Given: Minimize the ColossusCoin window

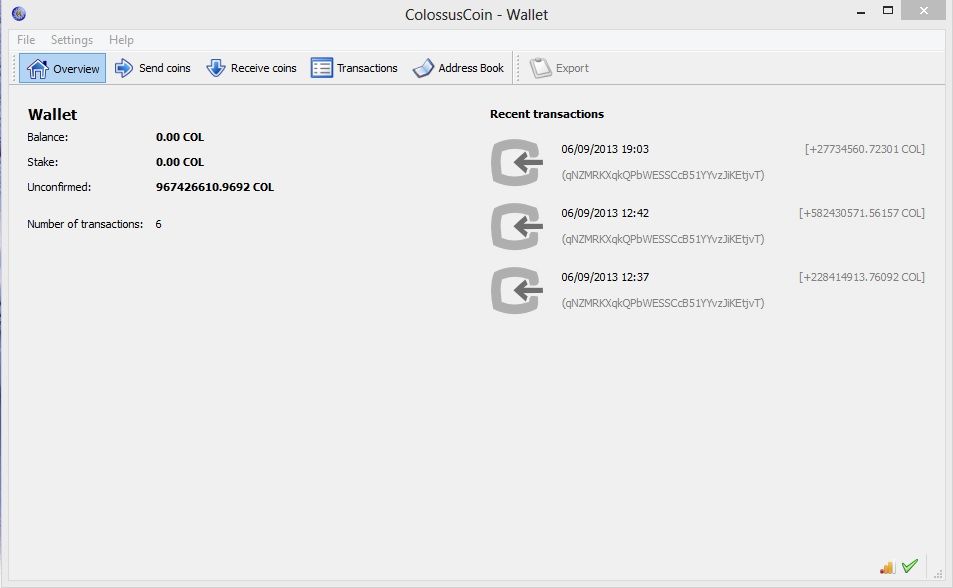Looking at the screenshot, I should [x=861, y=12].
